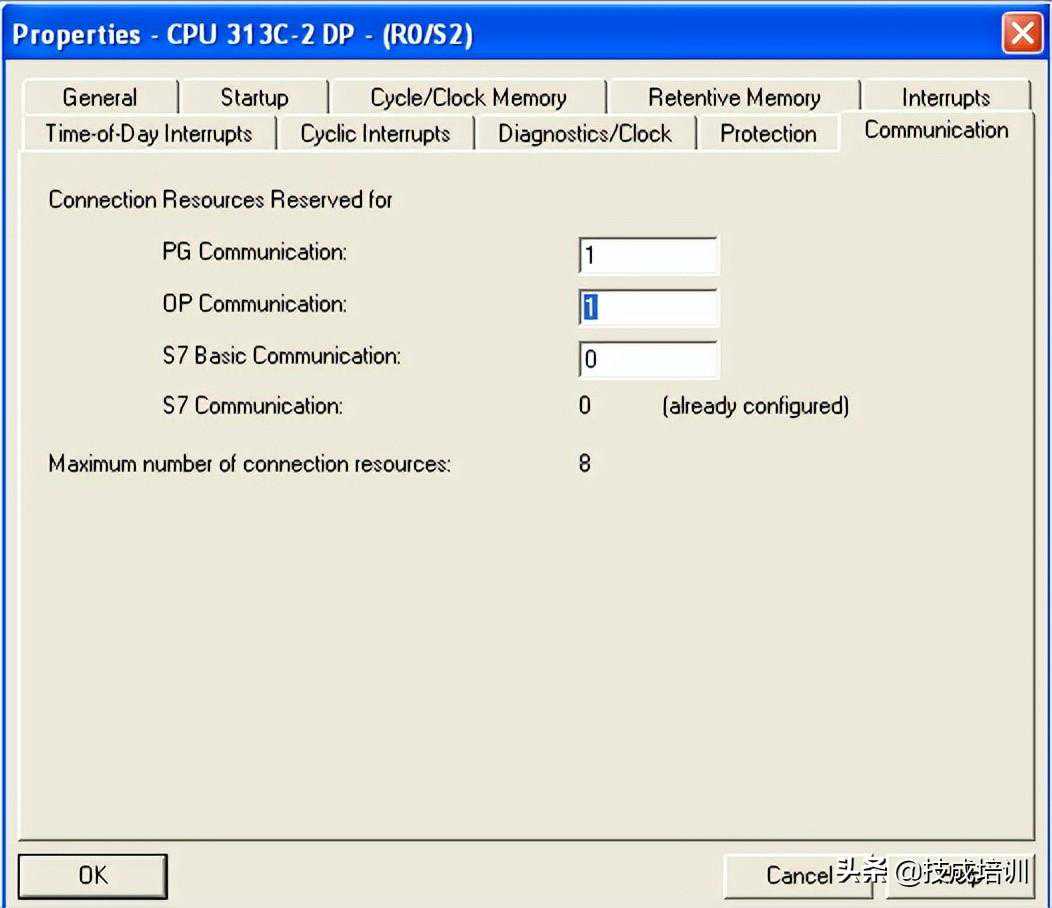
Task: Select the Communication tab
Action: pyautogui.click(x=936, y=130)
